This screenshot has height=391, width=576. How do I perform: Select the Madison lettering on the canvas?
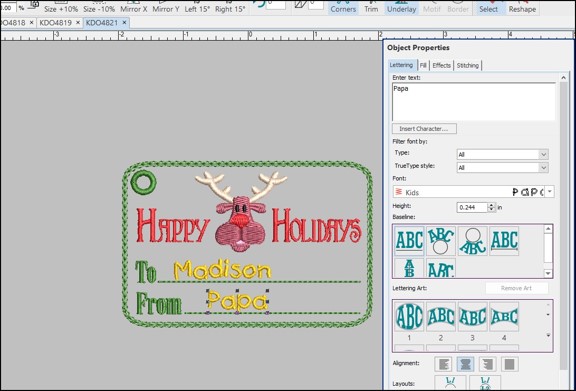pos(223,270)
